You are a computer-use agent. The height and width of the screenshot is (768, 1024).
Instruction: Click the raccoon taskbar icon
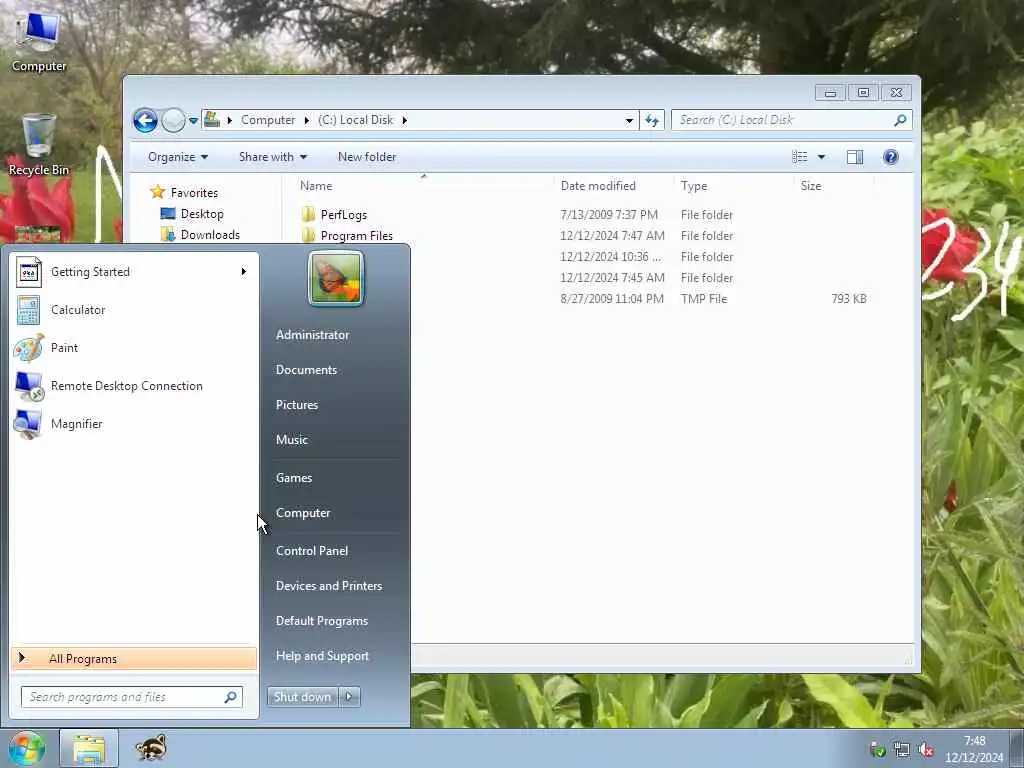coord(151,748)
